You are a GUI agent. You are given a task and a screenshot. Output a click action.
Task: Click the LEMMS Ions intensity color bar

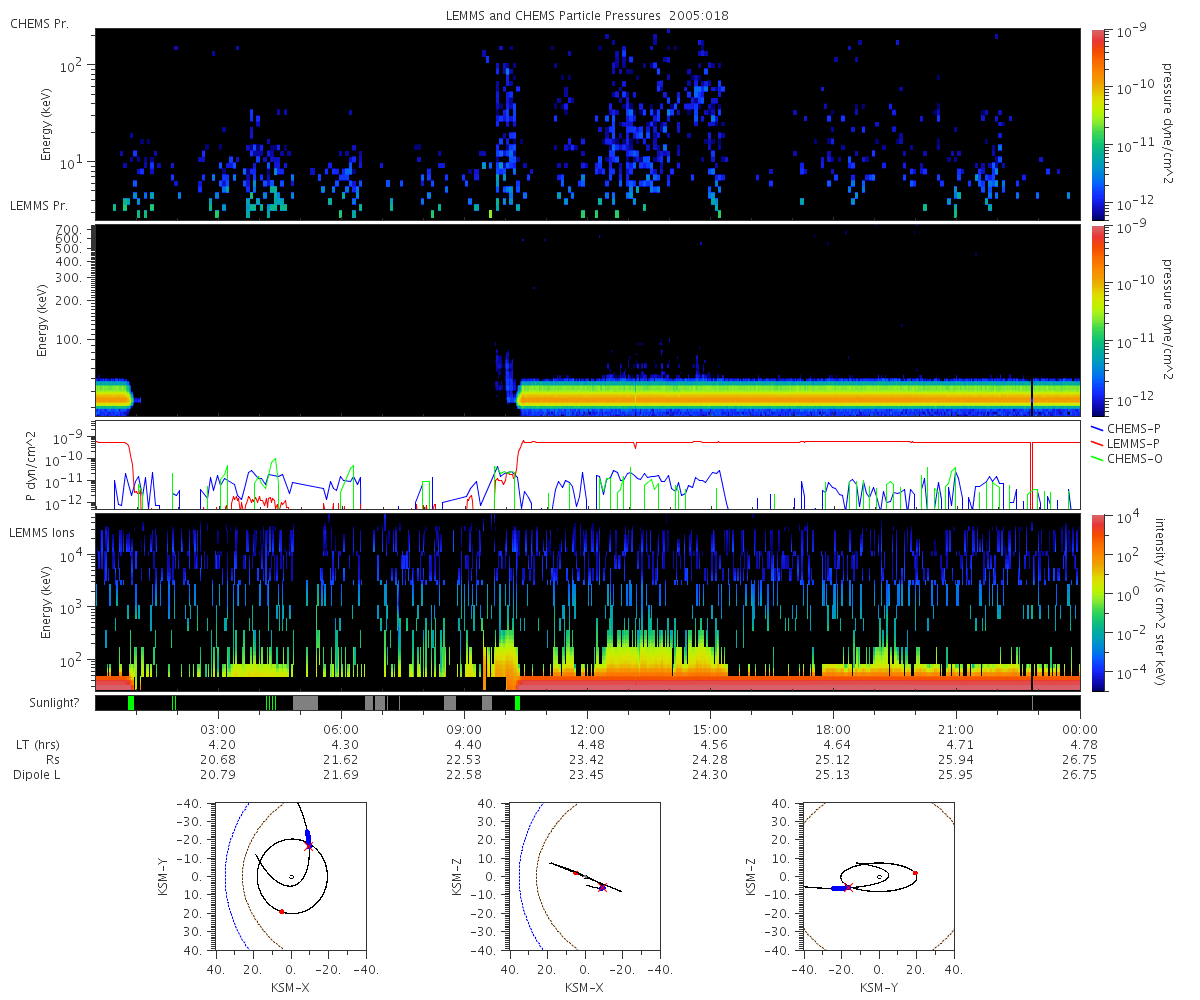point(1097,603)
